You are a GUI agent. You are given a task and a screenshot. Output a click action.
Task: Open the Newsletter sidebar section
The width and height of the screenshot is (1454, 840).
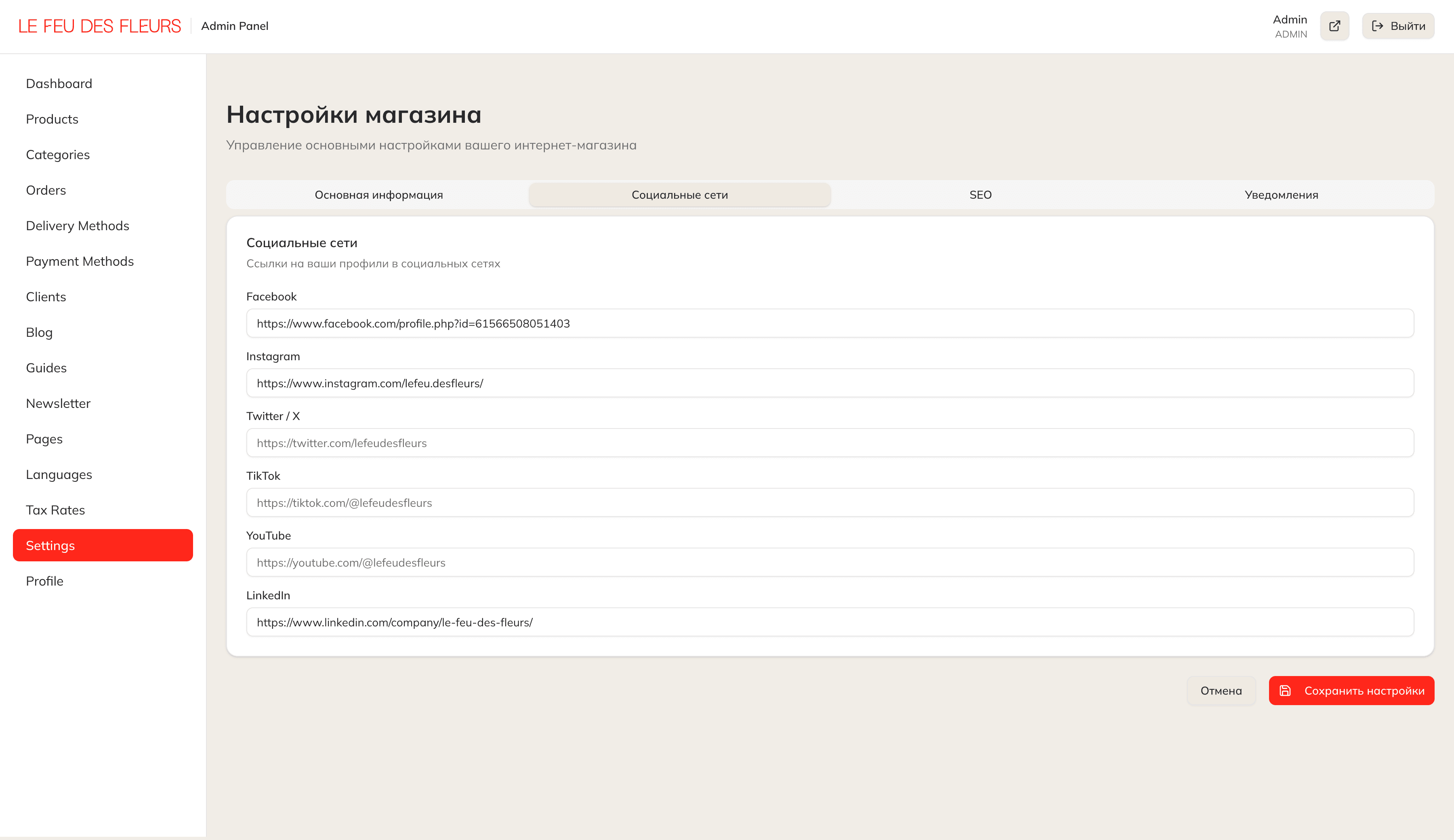(58, 403)
